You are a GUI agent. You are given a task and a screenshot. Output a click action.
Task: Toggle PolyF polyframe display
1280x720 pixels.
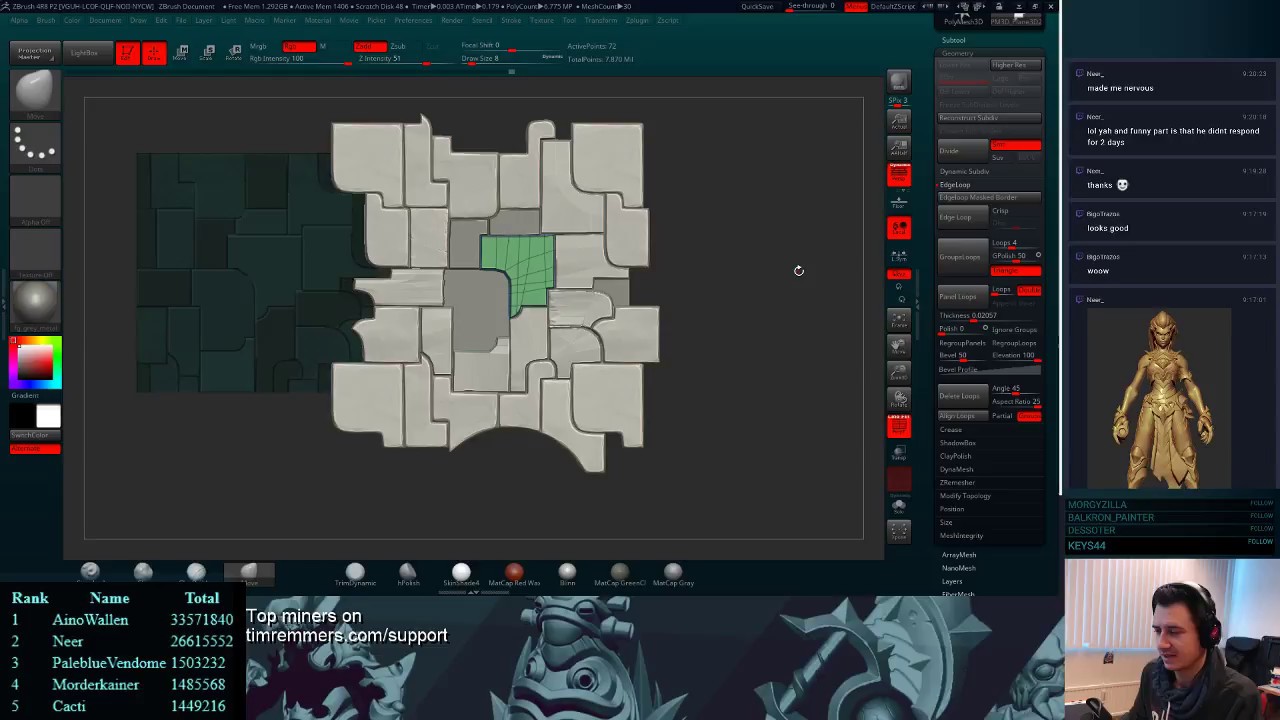[899, 425]
